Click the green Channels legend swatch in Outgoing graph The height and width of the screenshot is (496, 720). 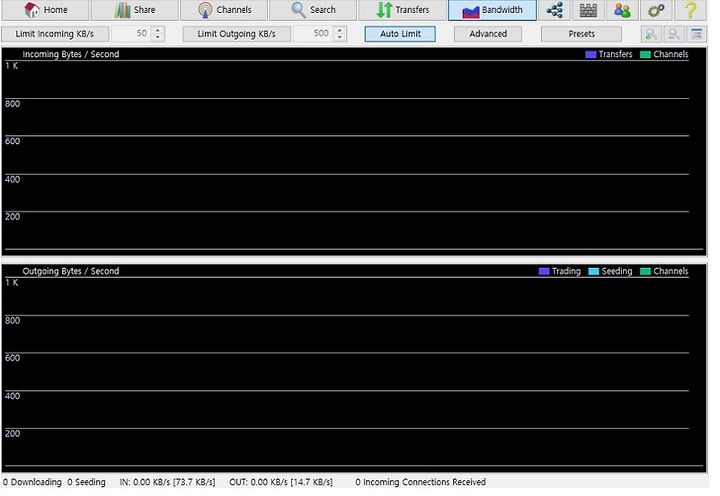[x=645, y=271]
